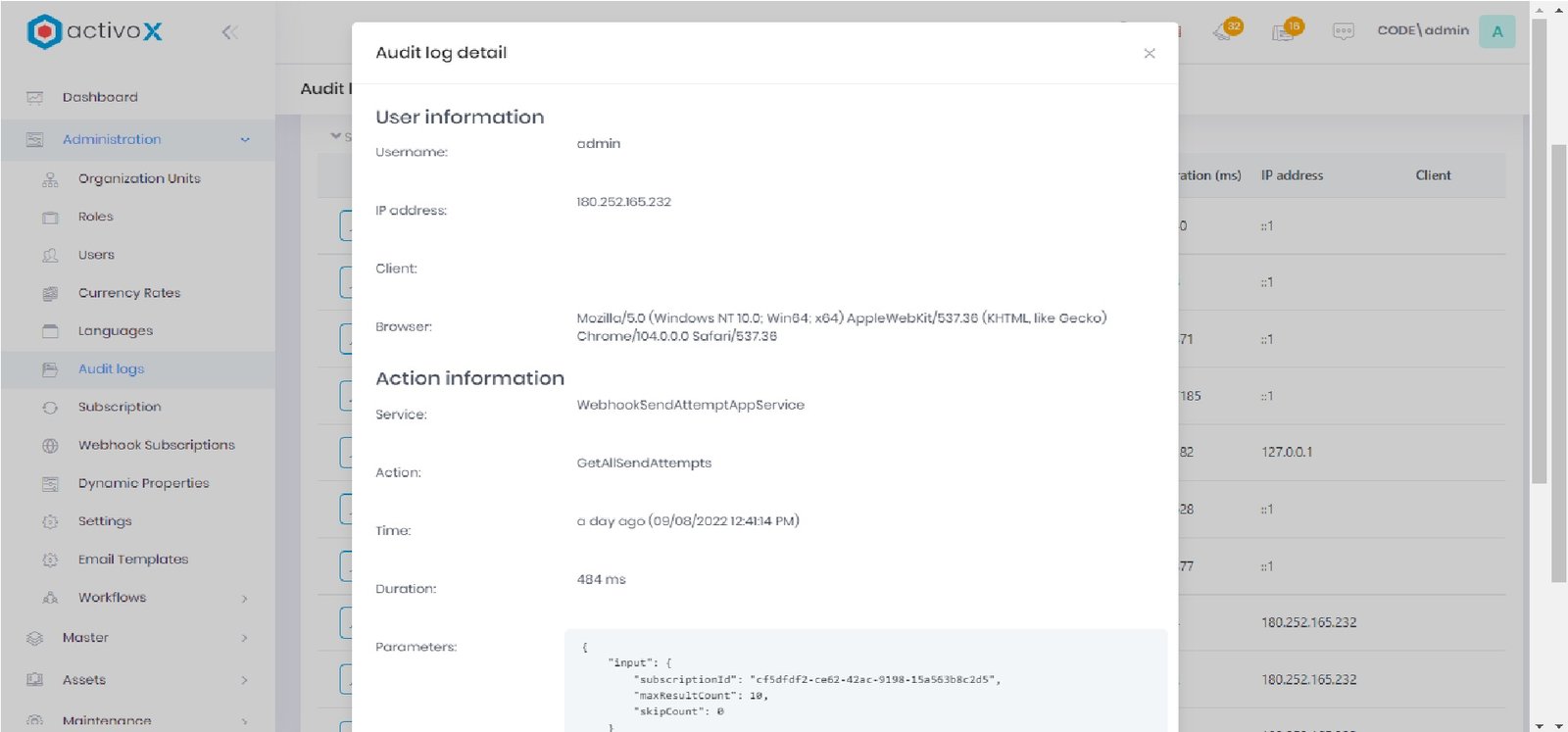This screenshot has width=1568, height=732.
Task: Click the Roles icon
Action: pyautogui.click(x=50, y=218)
